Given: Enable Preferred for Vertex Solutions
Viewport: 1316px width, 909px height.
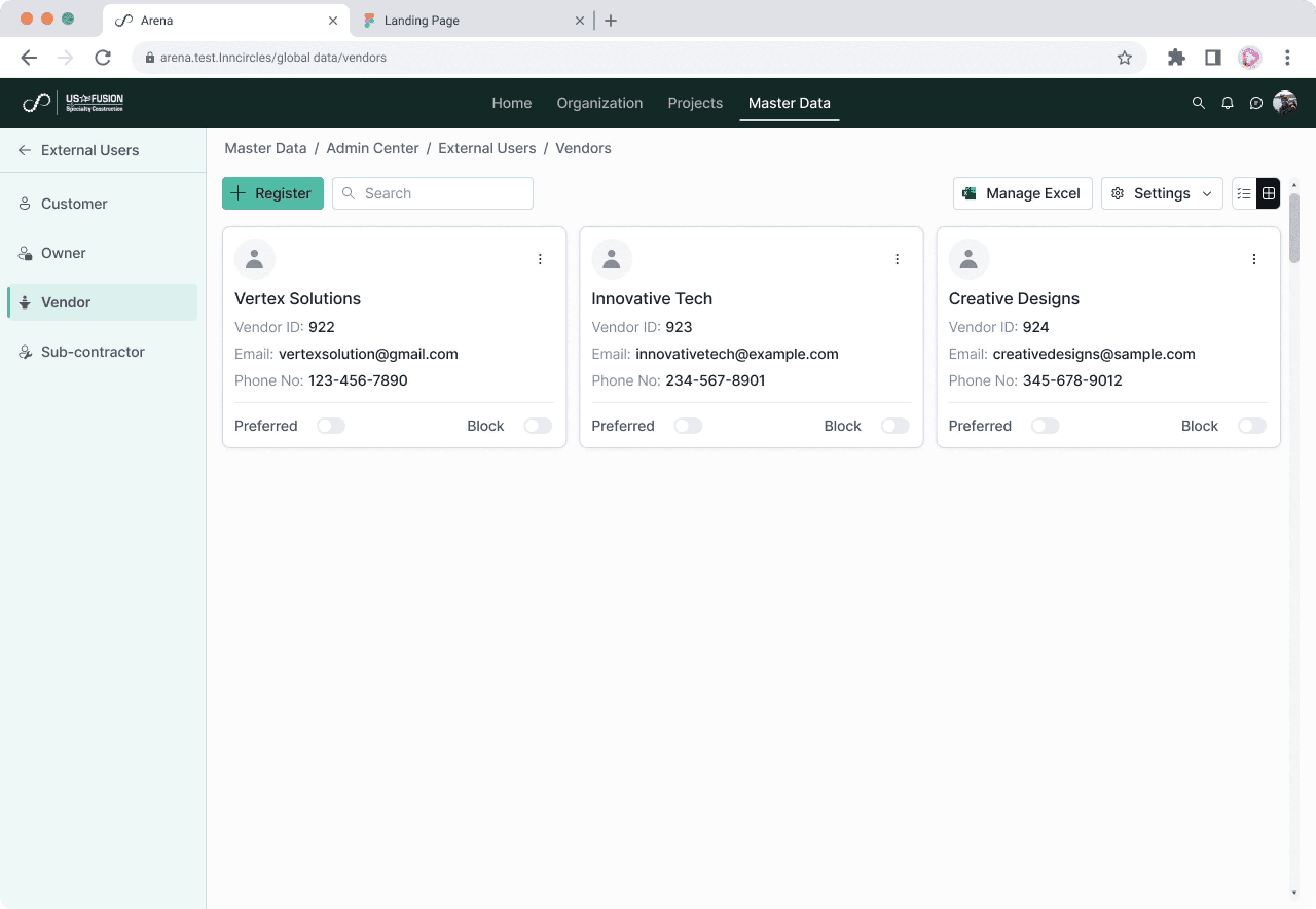Looking at the screenshot, I should 331,426.
